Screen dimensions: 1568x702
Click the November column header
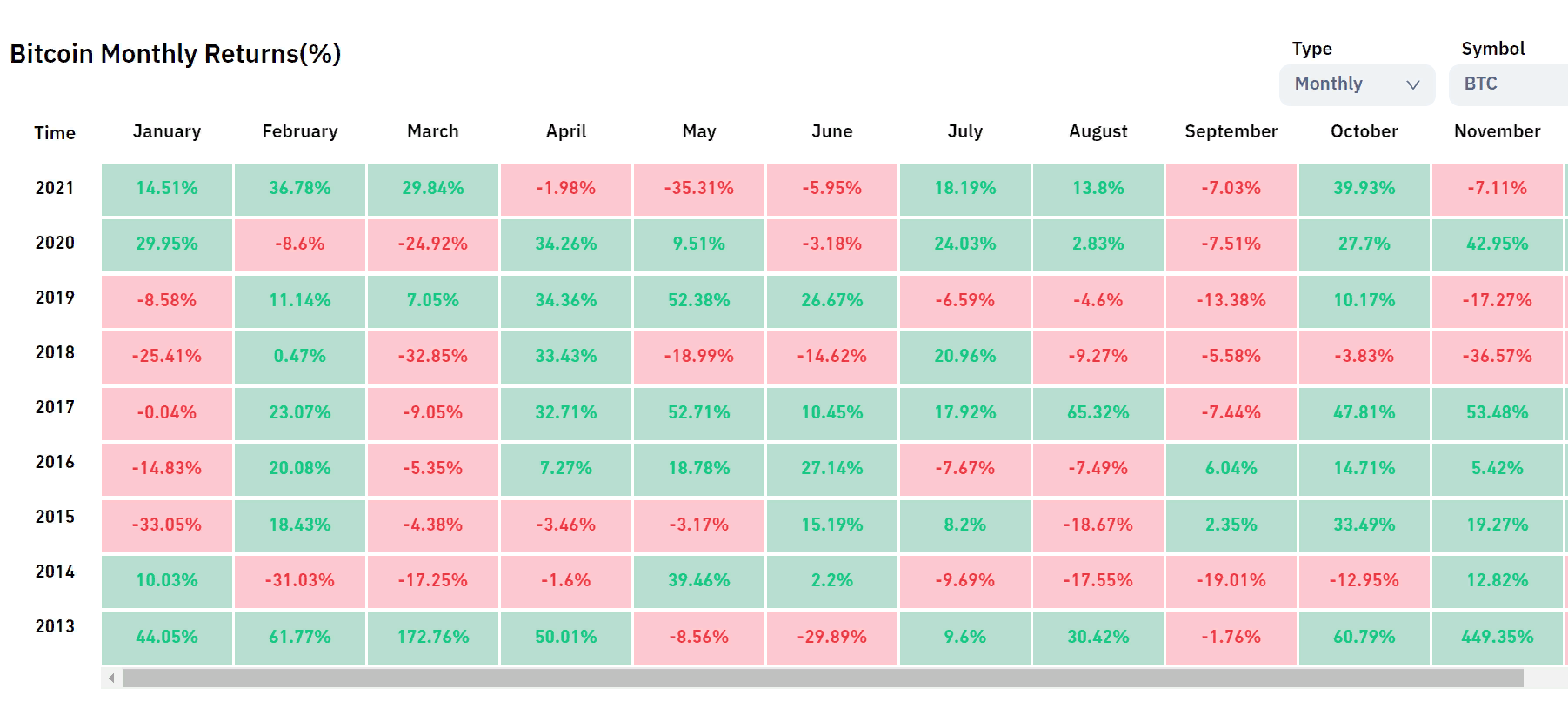[x=1497, y=131]
